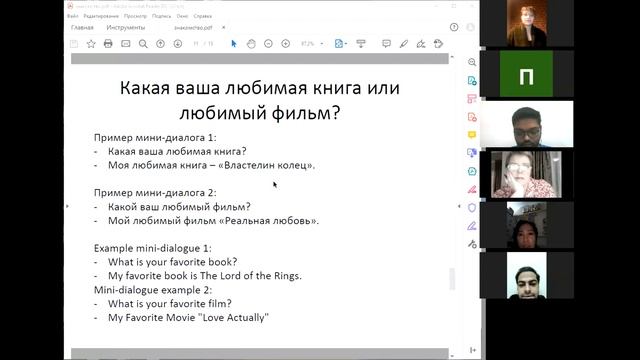Click the Print icon in the toolbar
Image resolution: width=640 pixels, height=360 pixels.
click(108, 44)
